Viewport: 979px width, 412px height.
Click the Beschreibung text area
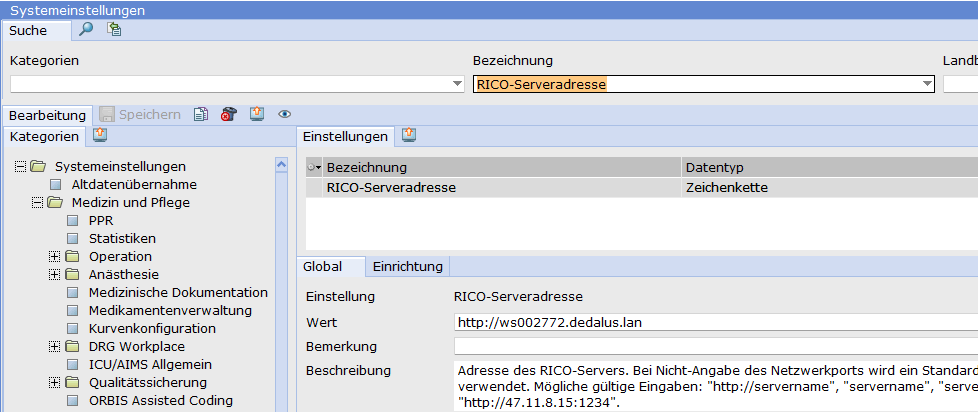coord(716,386)
